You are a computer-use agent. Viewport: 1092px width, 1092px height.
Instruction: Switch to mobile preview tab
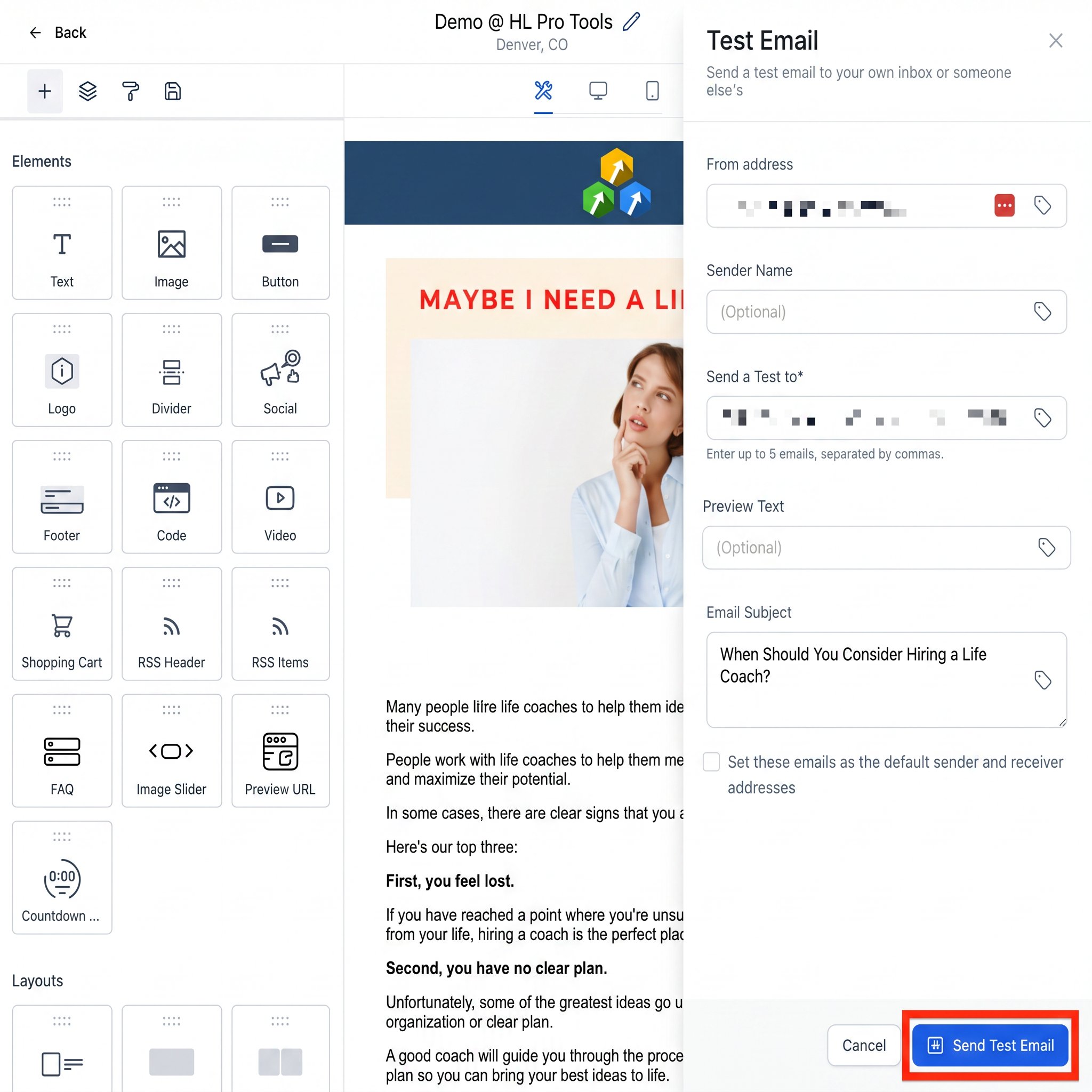652,91
